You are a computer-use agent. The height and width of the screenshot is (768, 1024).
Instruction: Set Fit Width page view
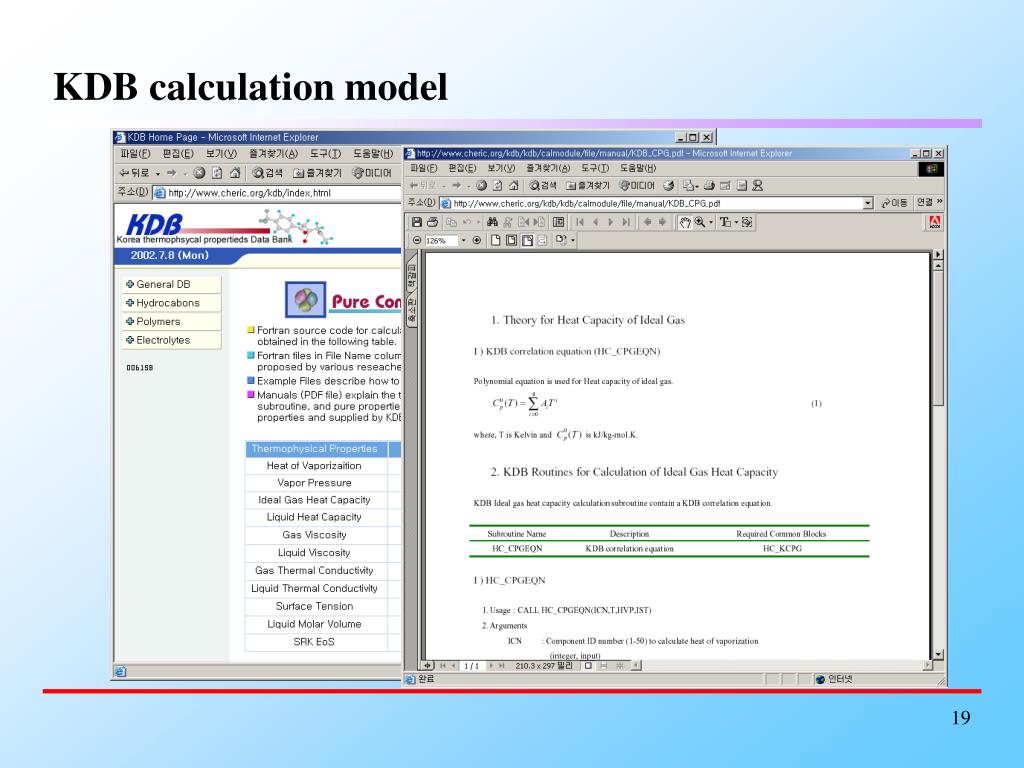[x=527, y=240]
